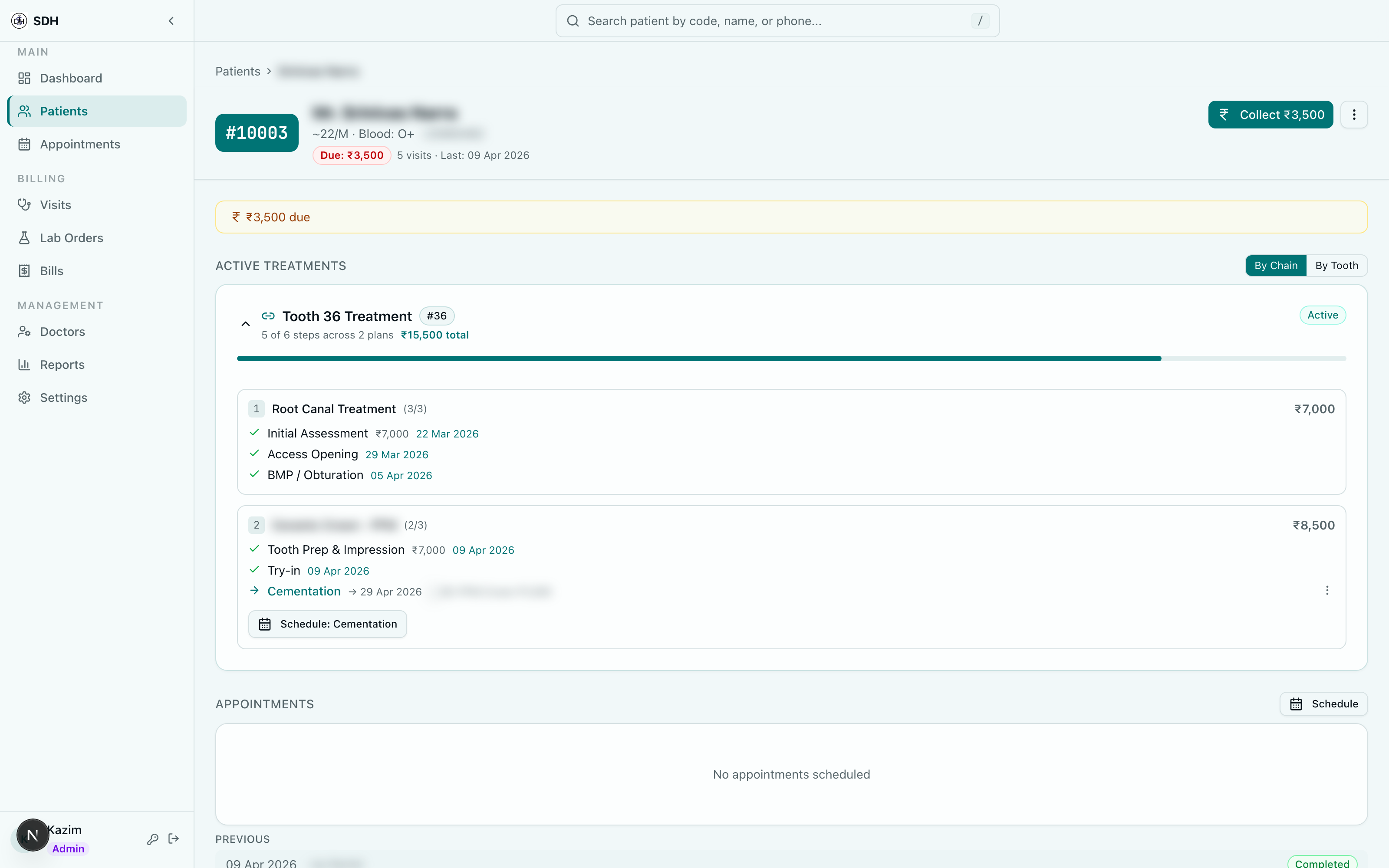Open the Reports page
Viewport: 1389px width, 868px height.
point(96,365)
